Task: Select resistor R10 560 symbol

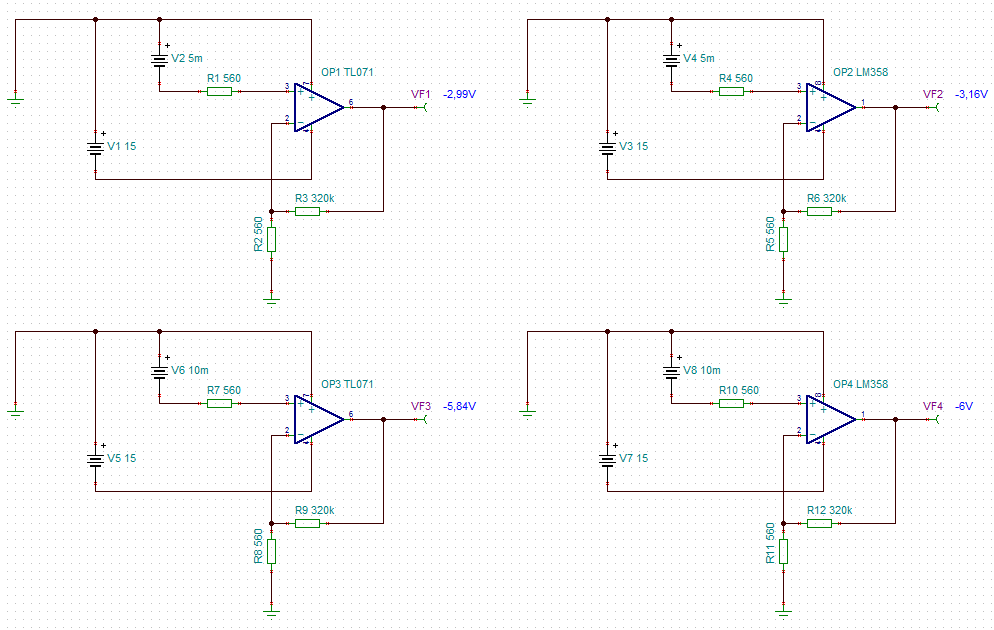Action: [x=732, y=403]
